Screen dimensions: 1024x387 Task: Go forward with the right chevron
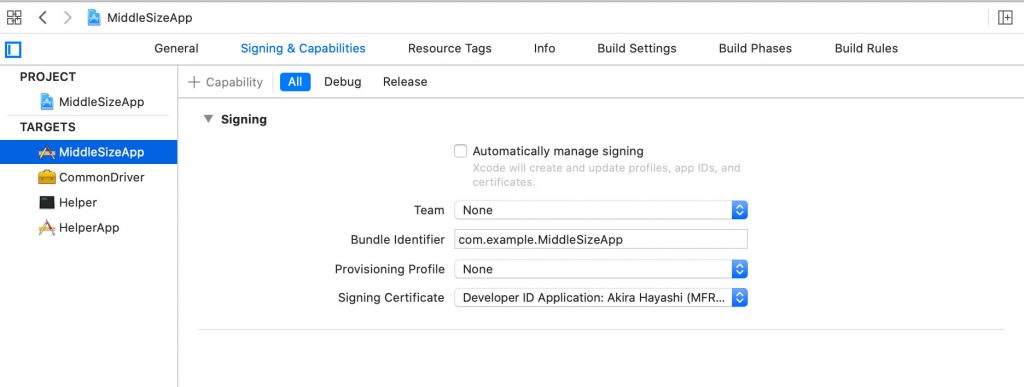pos(67,18)
